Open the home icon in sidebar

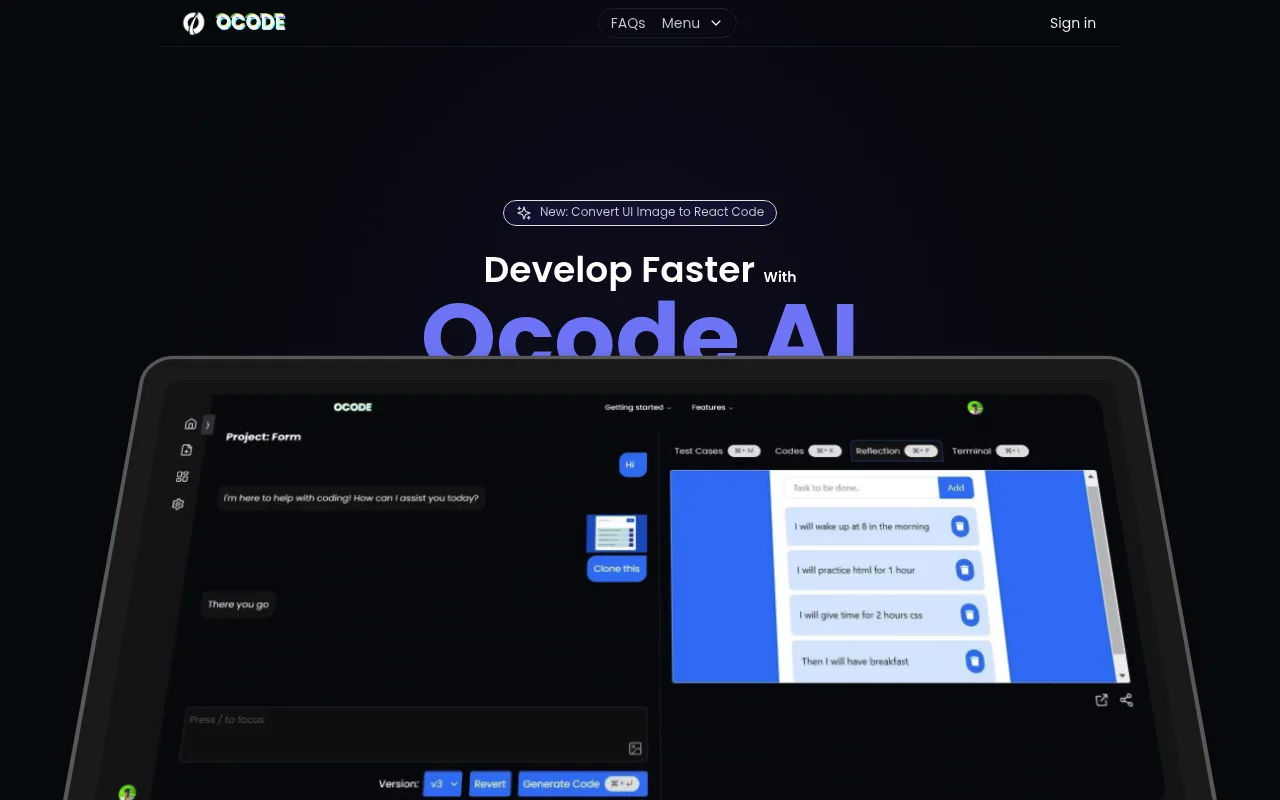(190, 424)
